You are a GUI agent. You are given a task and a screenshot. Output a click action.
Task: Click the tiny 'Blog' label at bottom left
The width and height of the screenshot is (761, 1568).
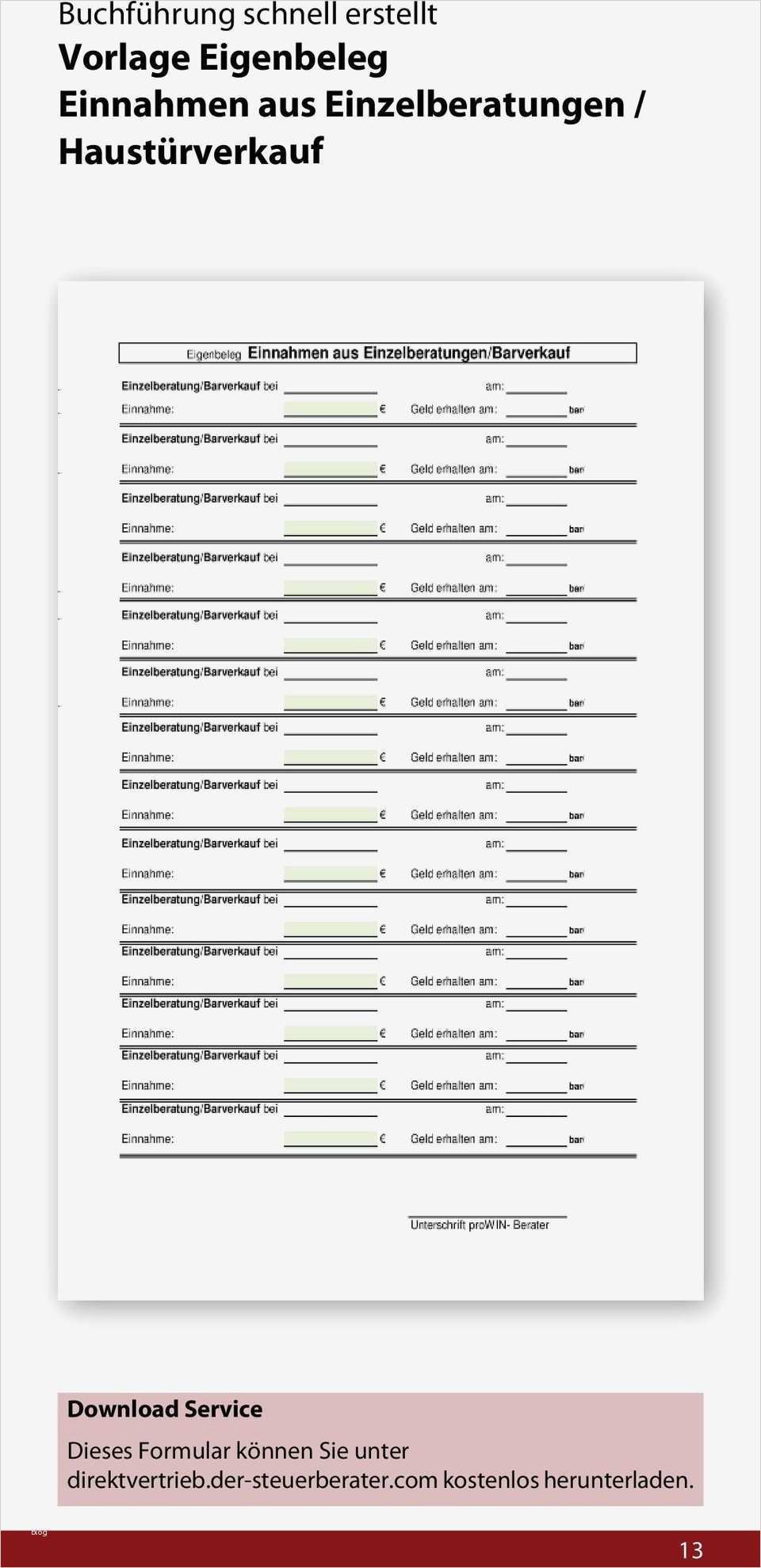pos(39,1532)
